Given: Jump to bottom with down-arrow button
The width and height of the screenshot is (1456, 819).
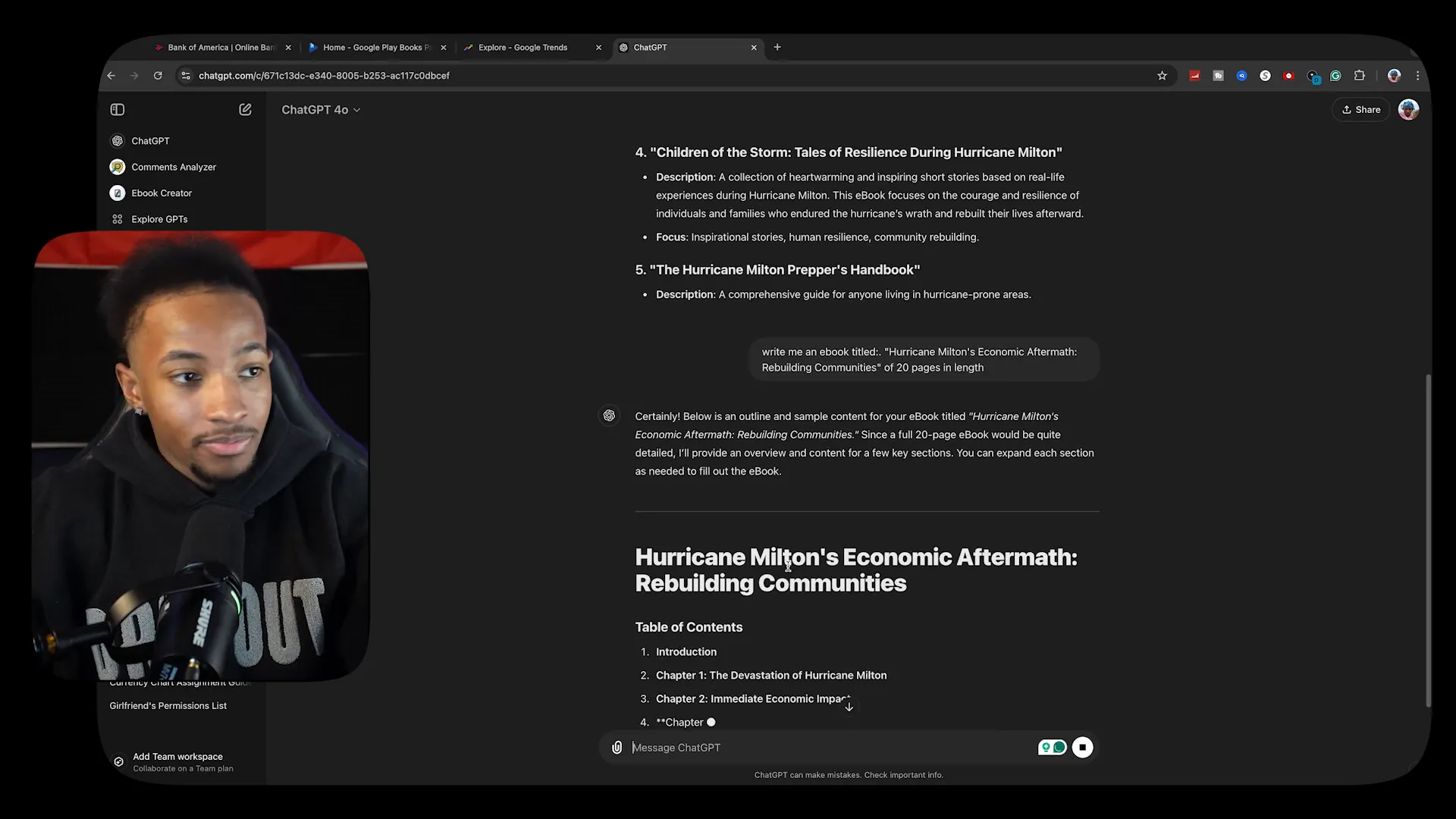Looking at the screenshot, I should click(849, 707).
